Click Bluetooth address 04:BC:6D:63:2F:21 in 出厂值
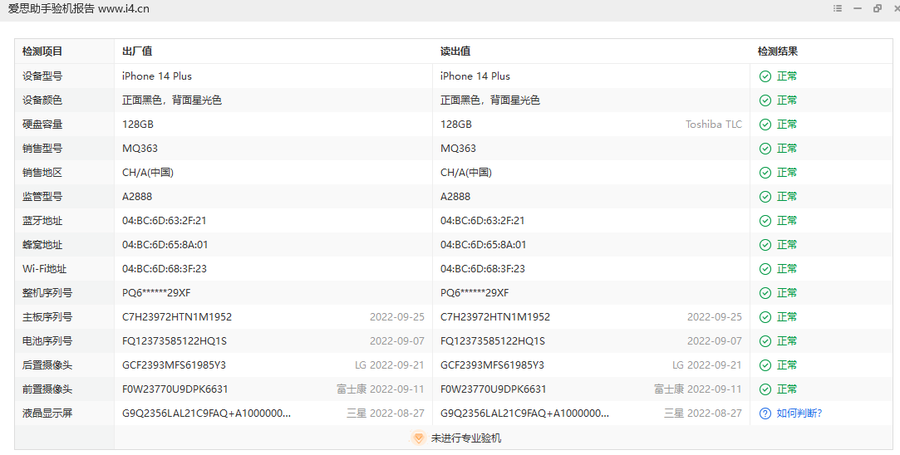Viewport: 900px width, 455px height. [164, 221]
